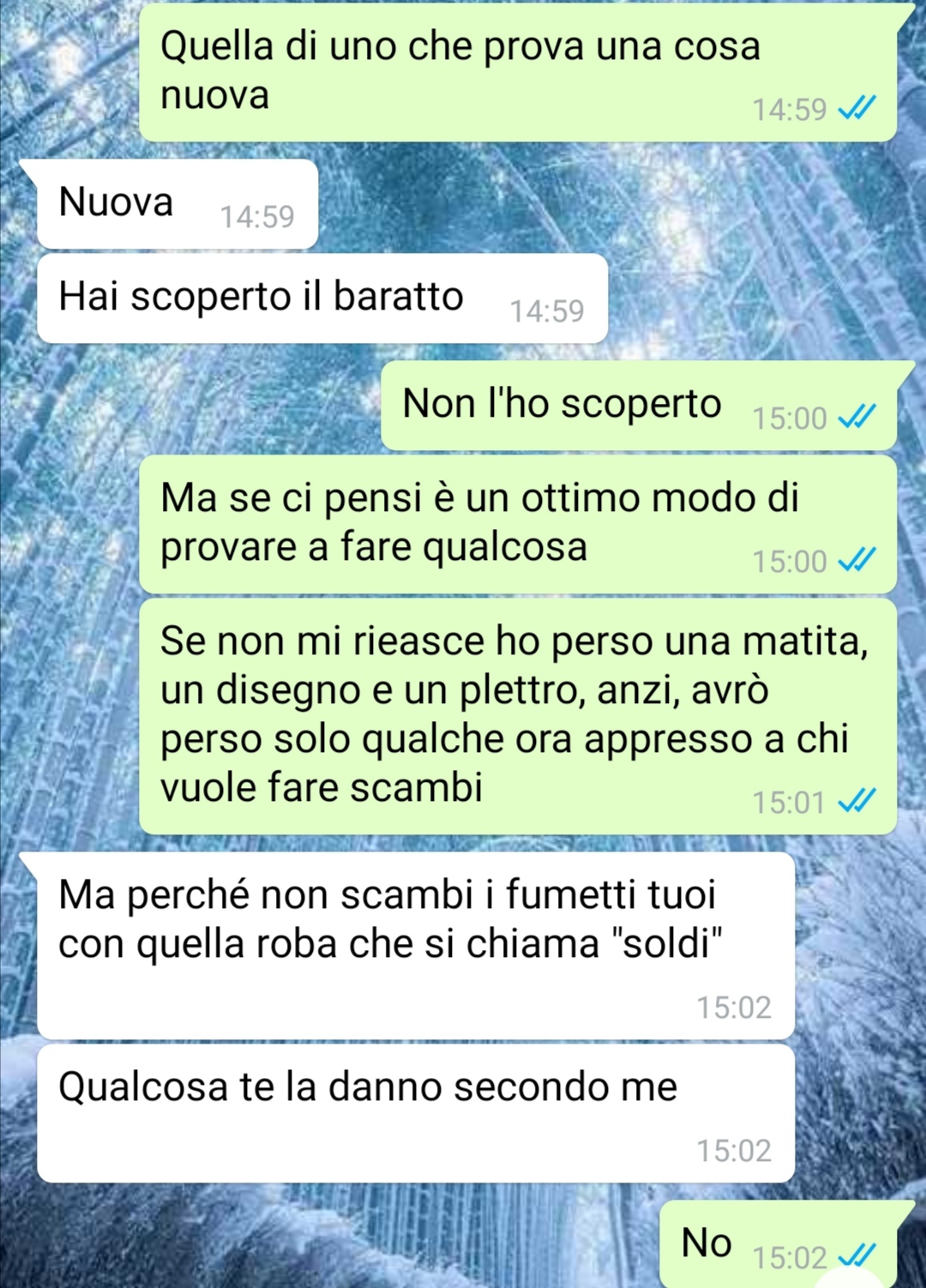Tap read checkmarks on 'Quella di uno' message
This screenshot has height=1288, width=926.
pos(857,108)
